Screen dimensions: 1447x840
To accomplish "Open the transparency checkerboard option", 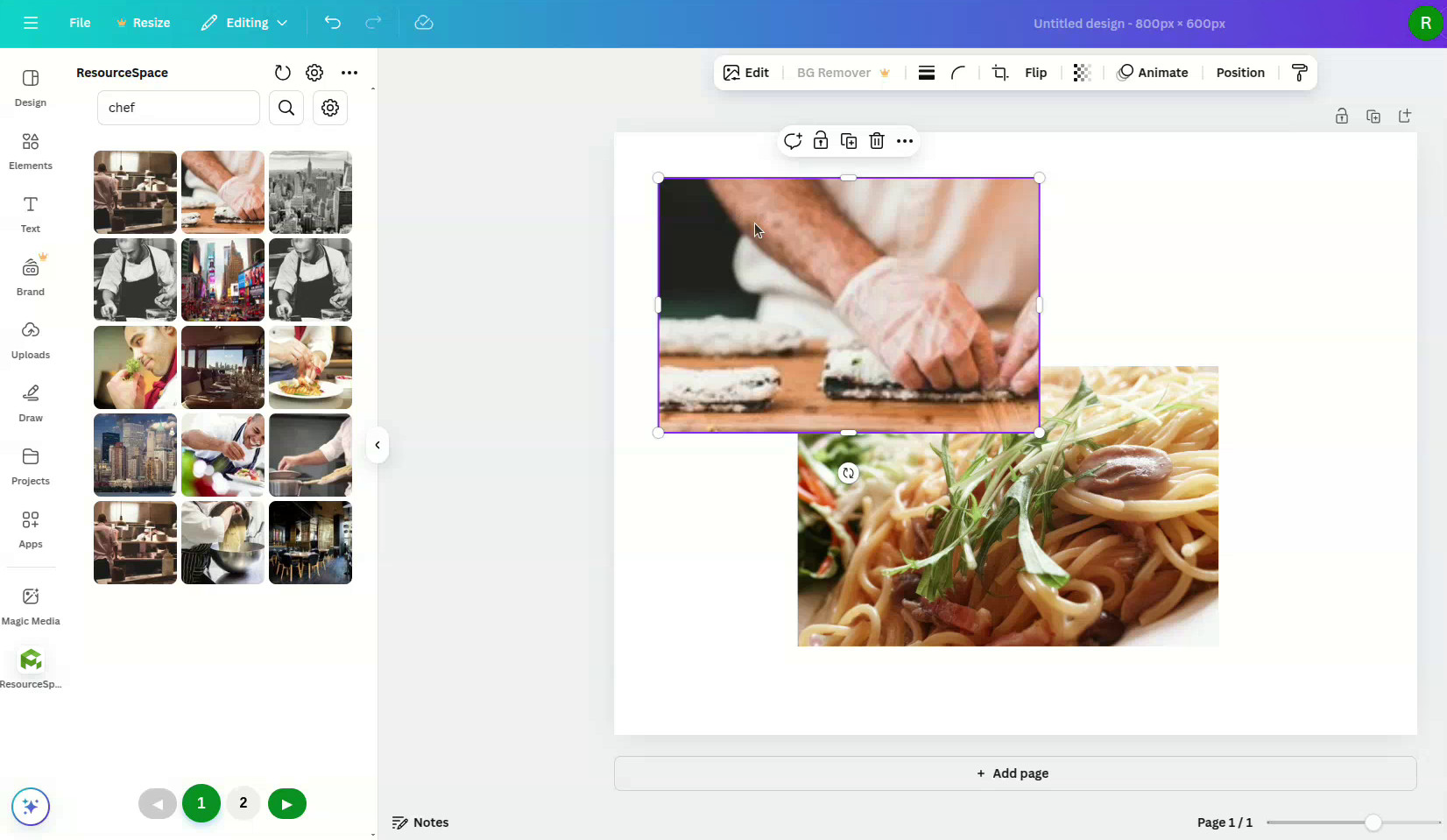I will (1082, 73).
